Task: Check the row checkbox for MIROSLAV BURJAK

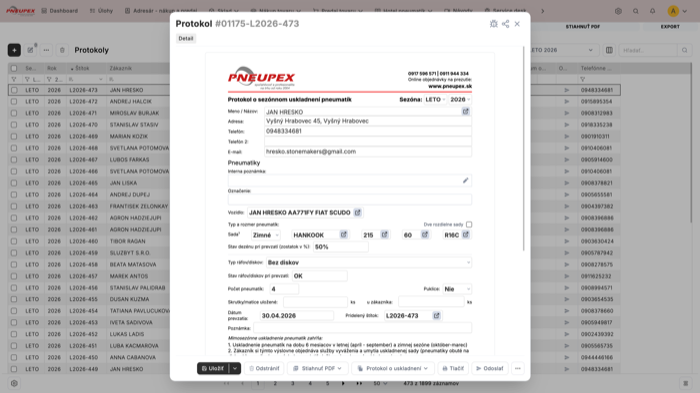Action: [14, 113]
